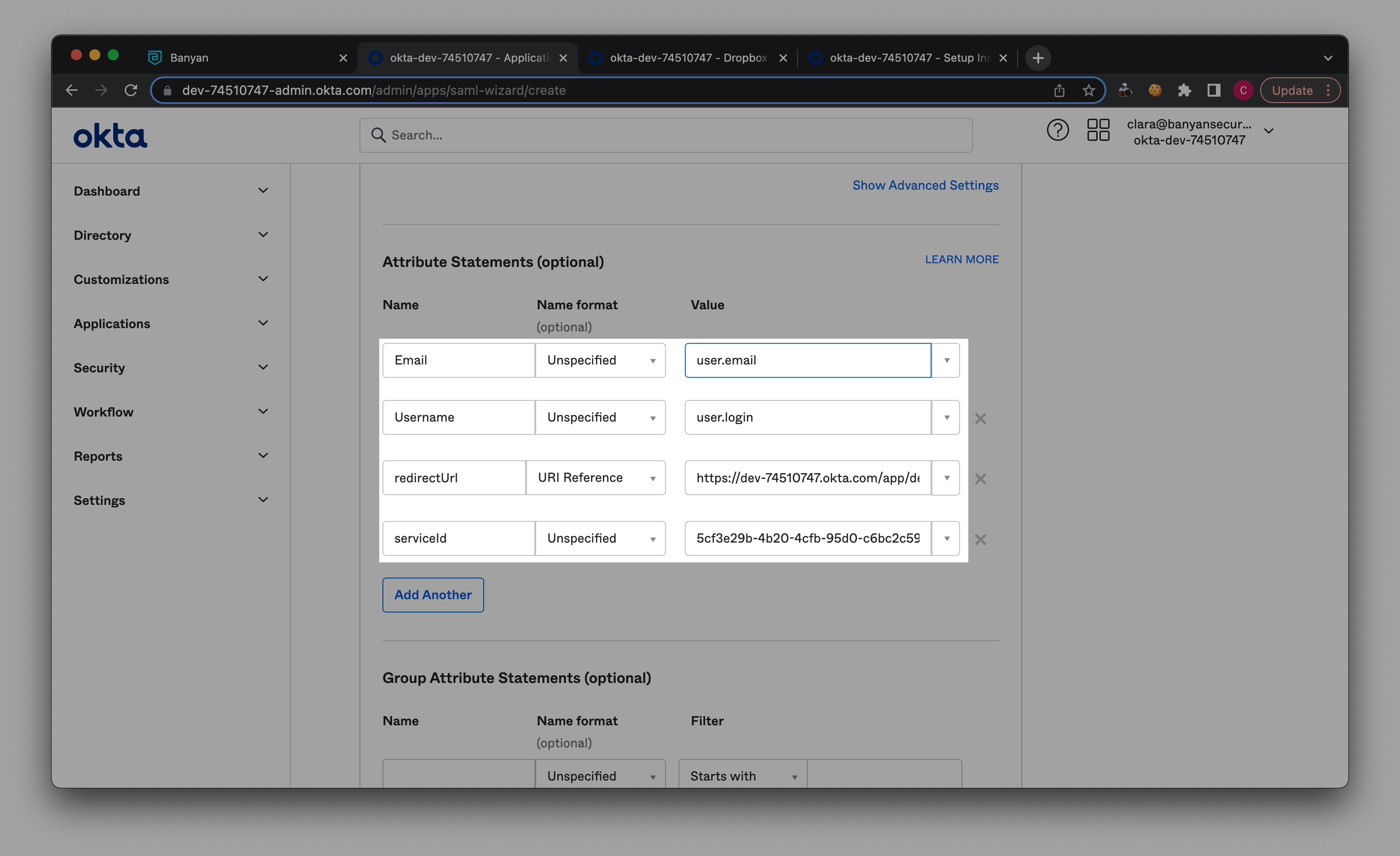
Task: Click the Okta help question mark icon
Action: 1058,131
